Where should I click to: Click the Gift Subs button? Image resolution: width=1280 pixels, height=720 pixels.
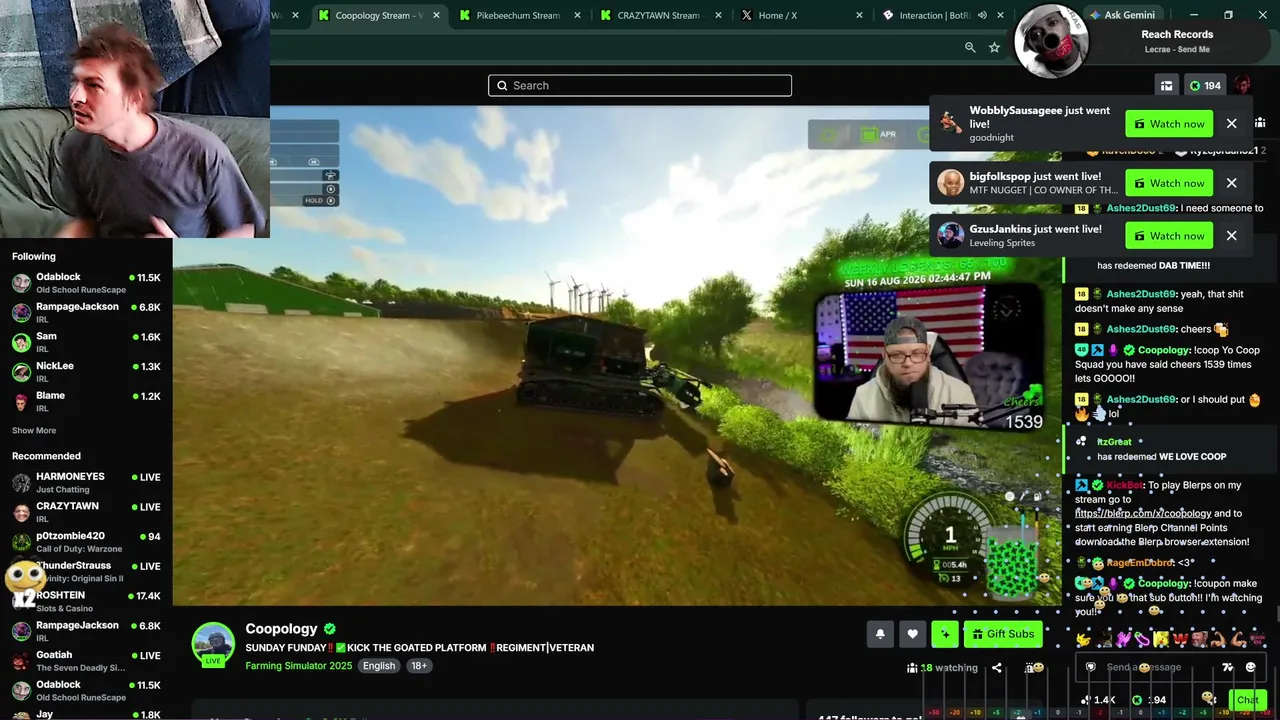click(1003, 634)
